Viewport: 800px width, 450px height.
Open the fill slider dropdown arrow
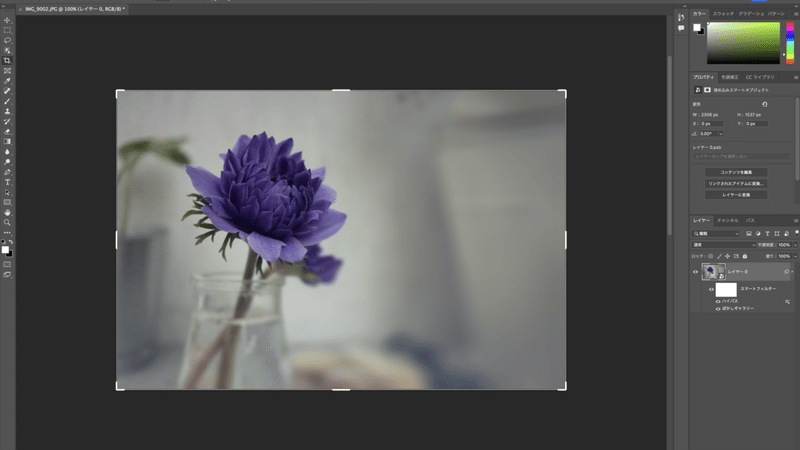[x=795, y=256]
